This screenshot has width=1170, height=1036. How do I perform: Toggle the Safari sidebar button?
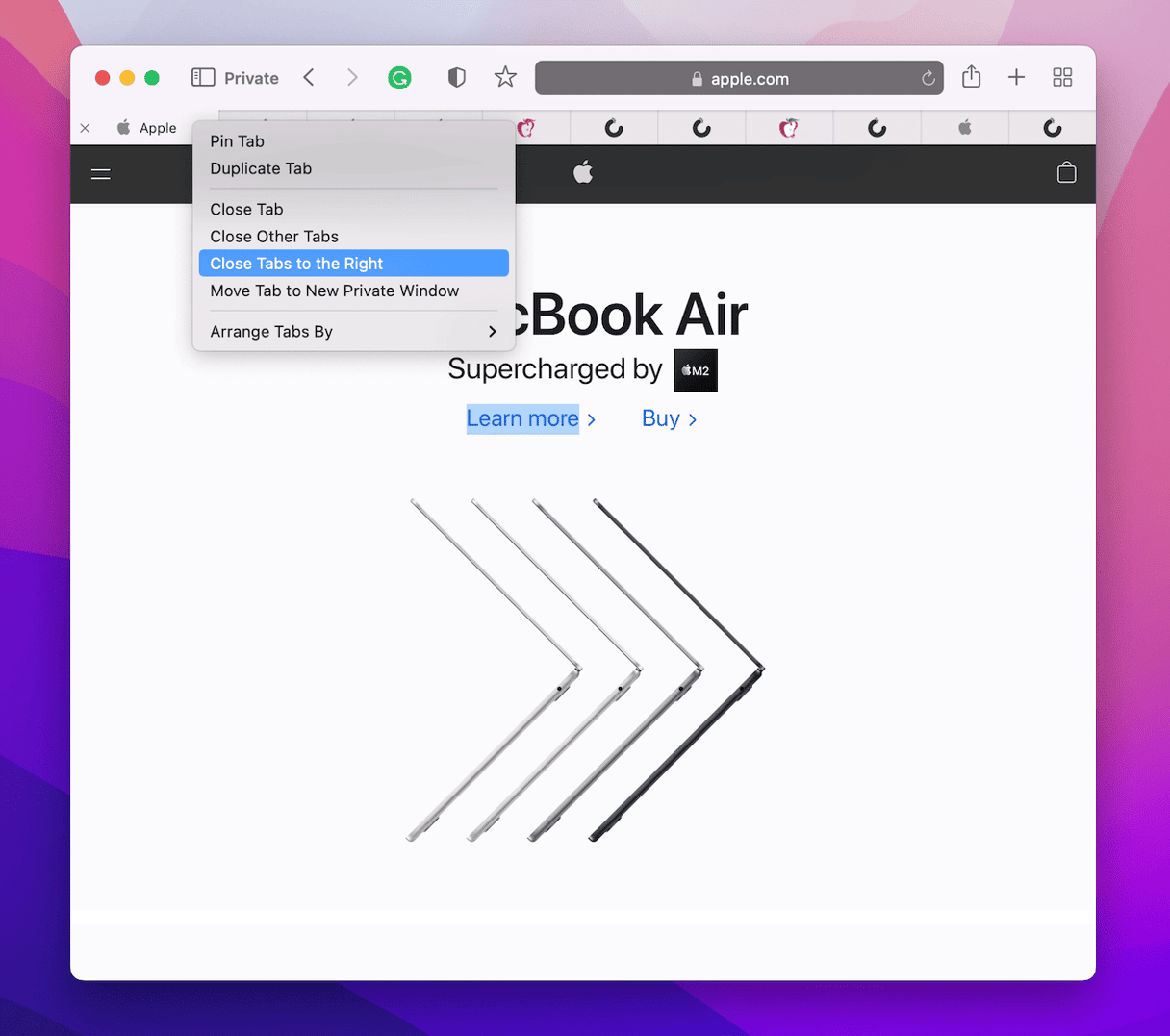click(x=203, y=78)
